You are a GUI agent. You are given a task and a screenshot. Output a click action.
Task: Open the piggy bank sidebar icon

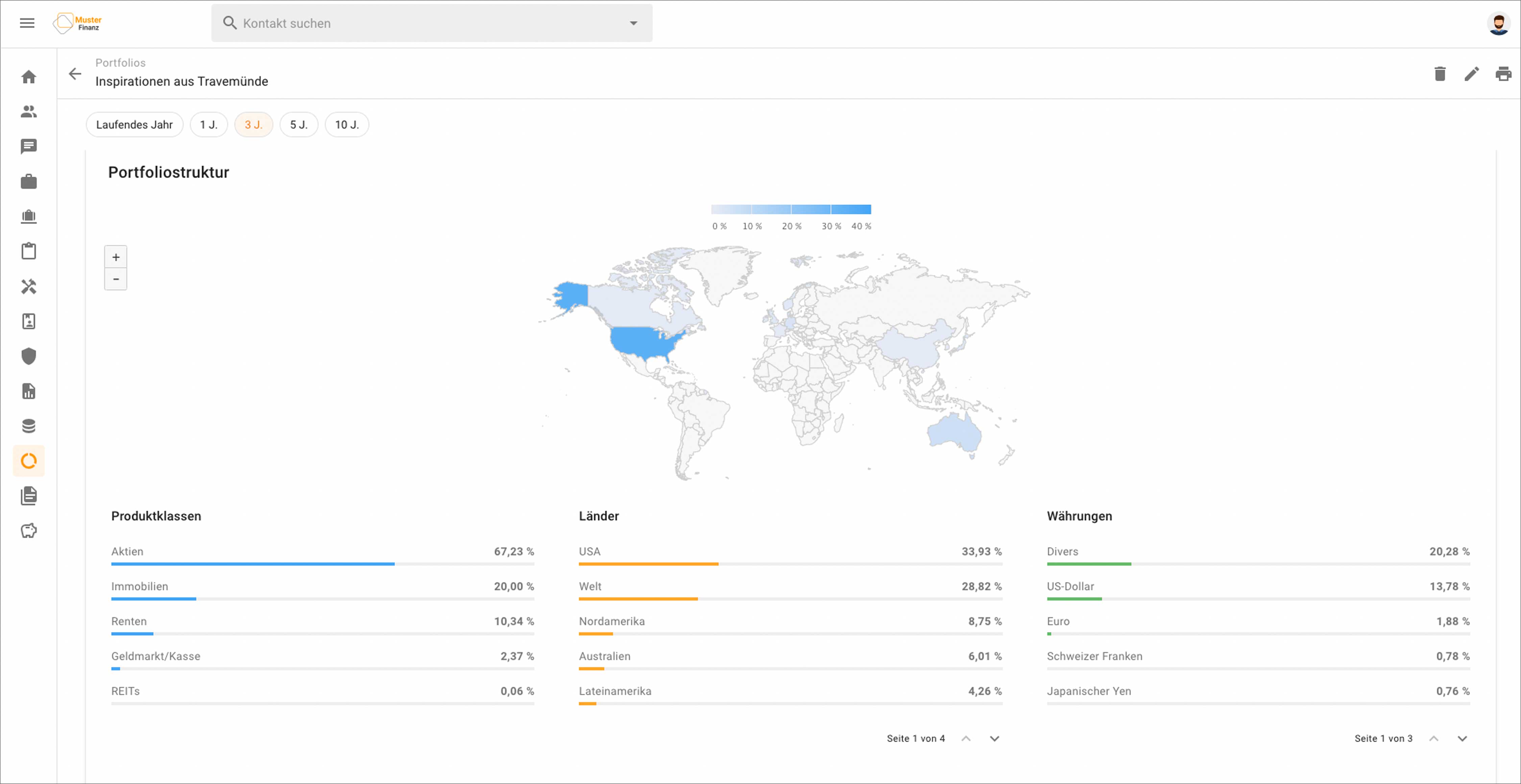click(x=28, y=530)
